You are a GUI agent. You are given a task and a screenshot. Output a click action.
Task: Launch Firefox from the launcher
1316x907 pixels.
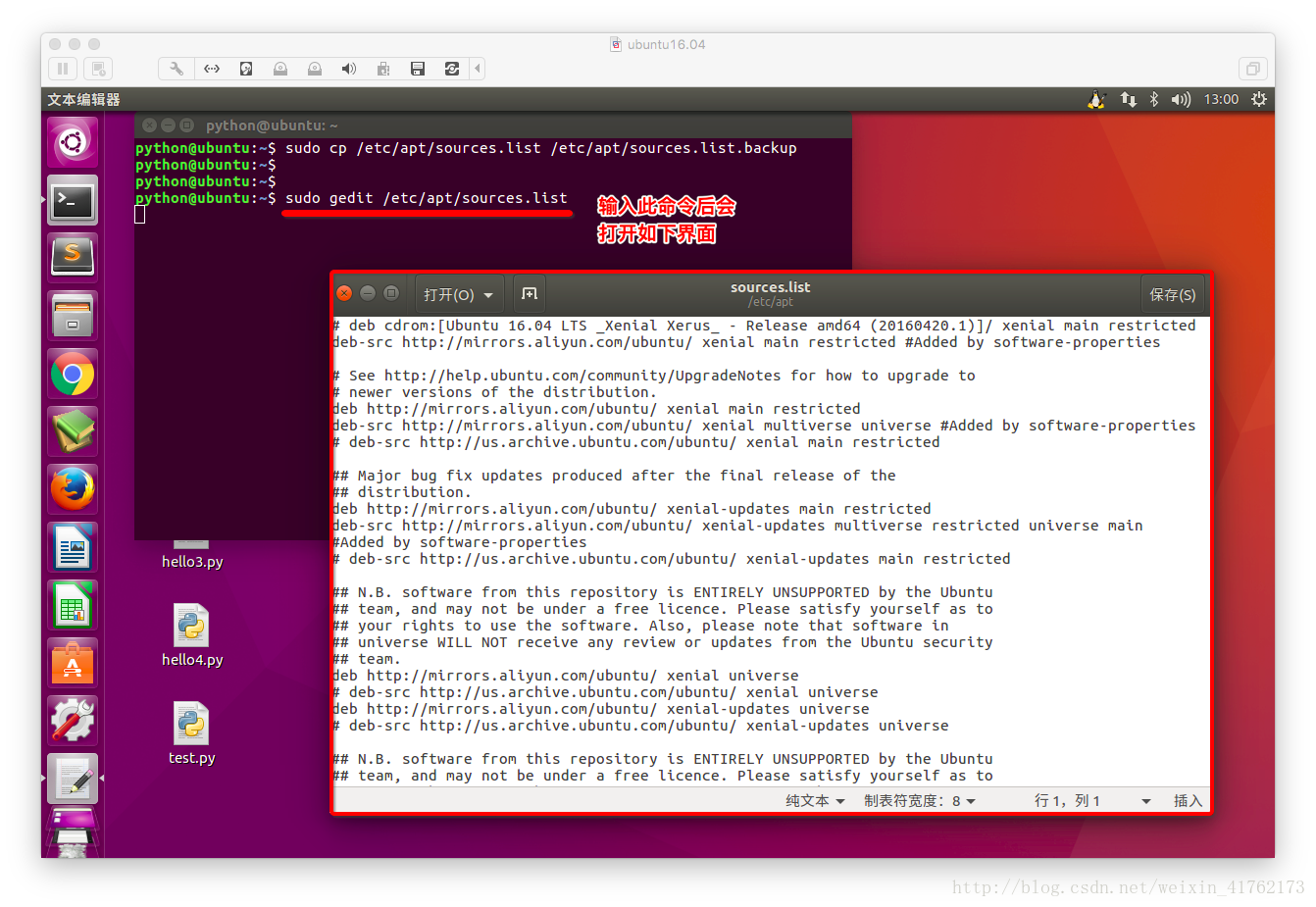(73, 490)
